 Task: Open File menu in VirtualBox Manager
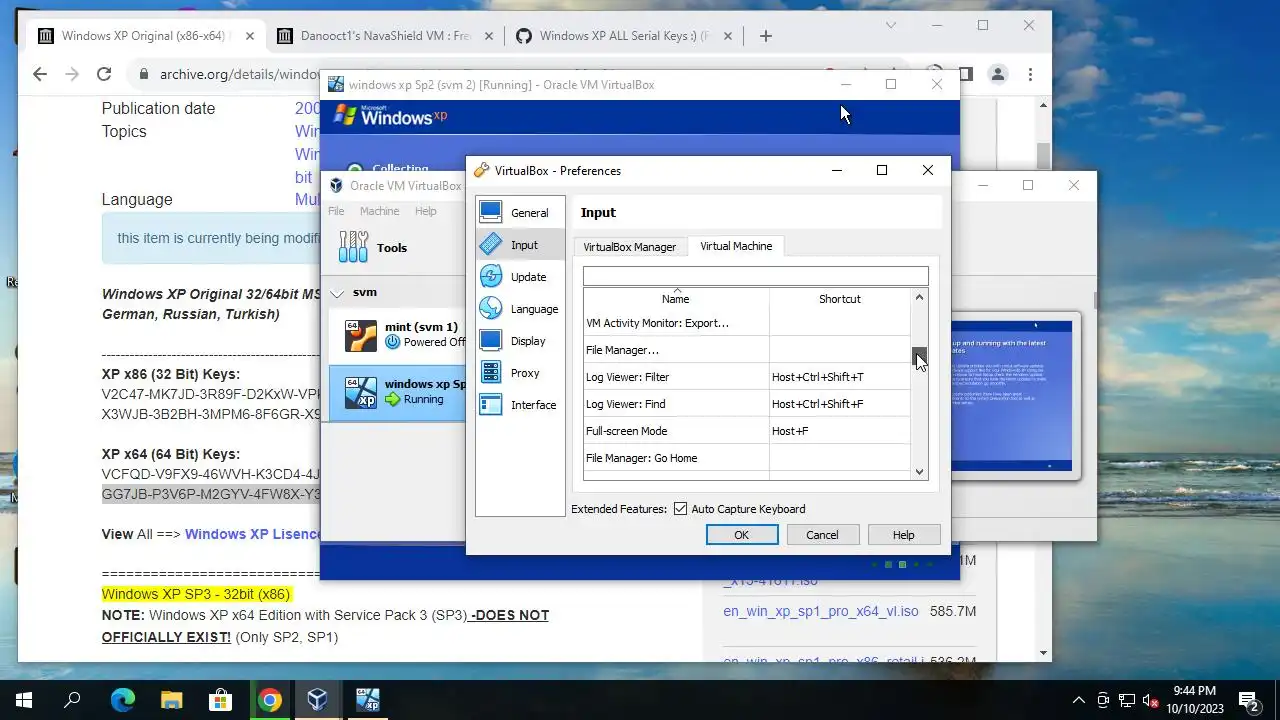pyautogui.click(x=336, y=211)
